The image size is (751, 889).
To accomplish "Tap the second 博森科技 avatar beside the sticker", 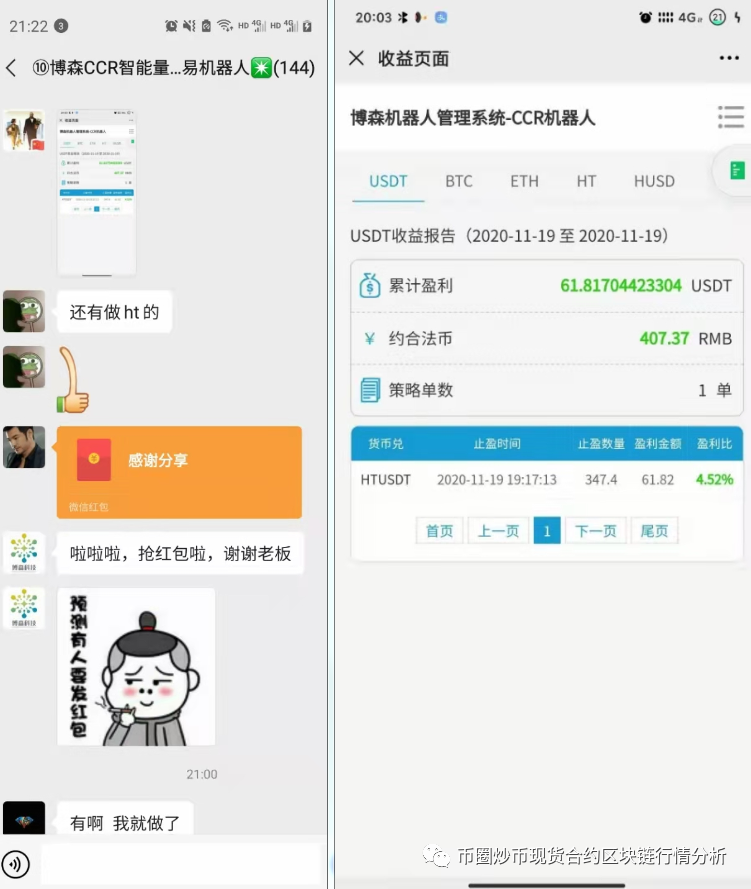I will pyautogui.click(x=24, y=608).
